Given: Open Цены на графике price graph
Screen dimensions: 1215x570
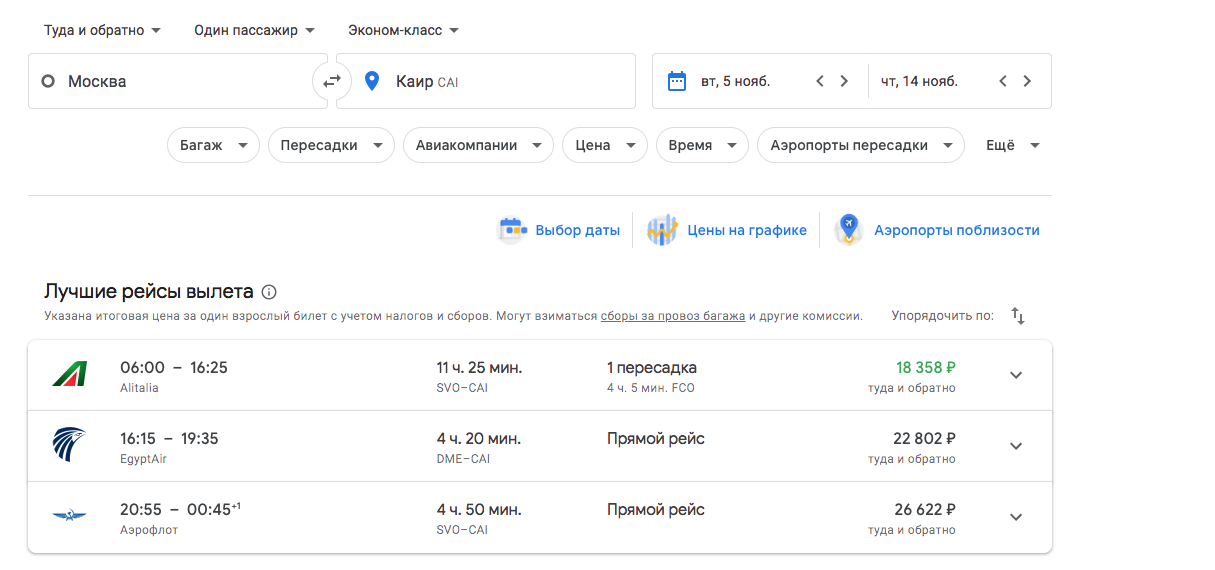Looking at the screenshot, I should pyautogui.click(x=728, y=230).
